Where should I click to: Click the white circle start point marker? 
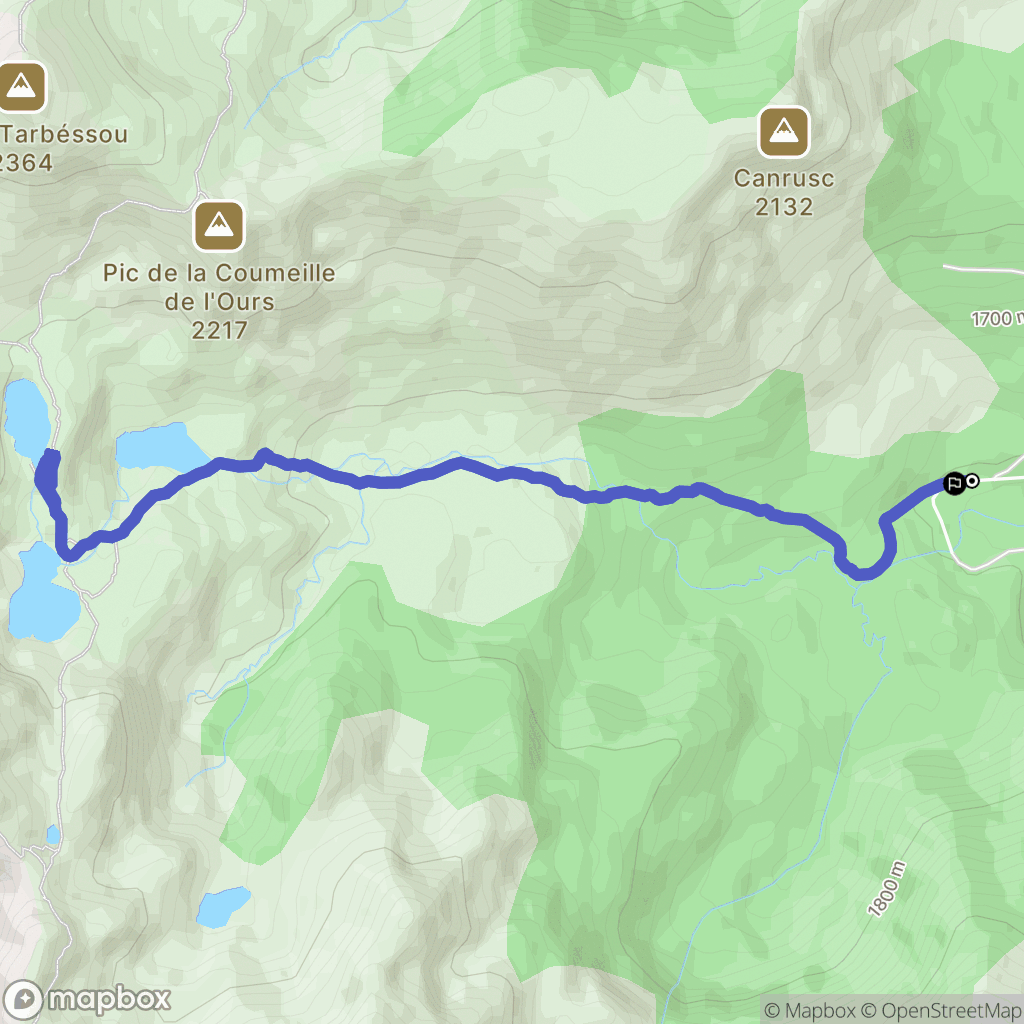[972, 481]
